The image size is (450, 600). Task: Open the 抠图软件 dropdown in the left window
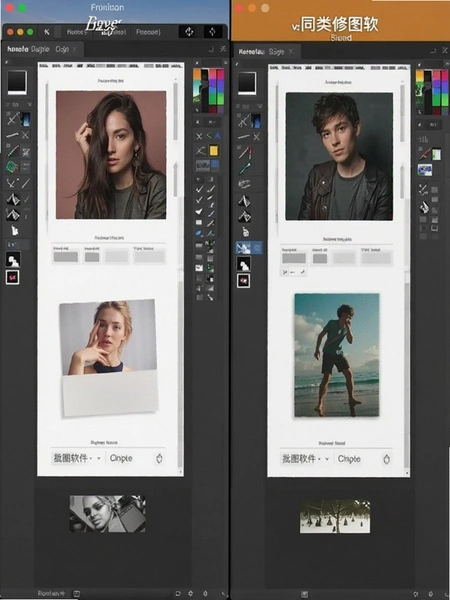tap(77, 458)
